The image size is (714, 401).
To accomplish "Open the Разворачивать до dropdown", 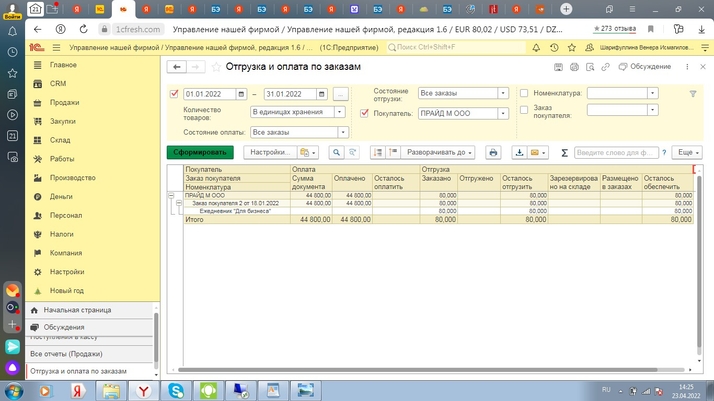I will tap(438, 153).
